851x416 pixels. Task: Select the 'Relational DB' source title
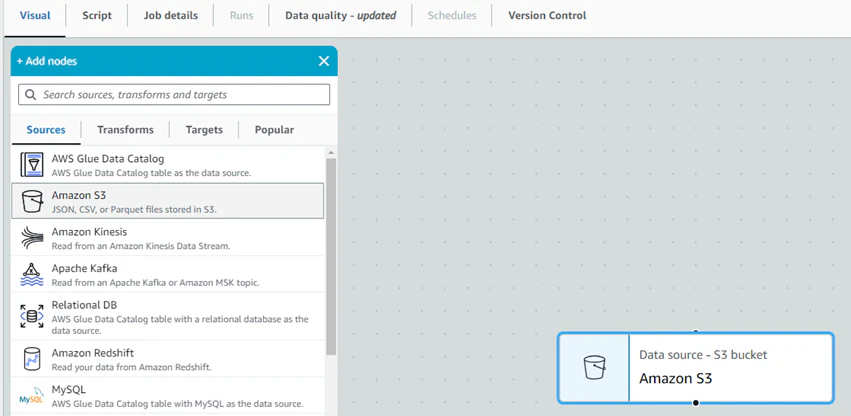point(84,305)
